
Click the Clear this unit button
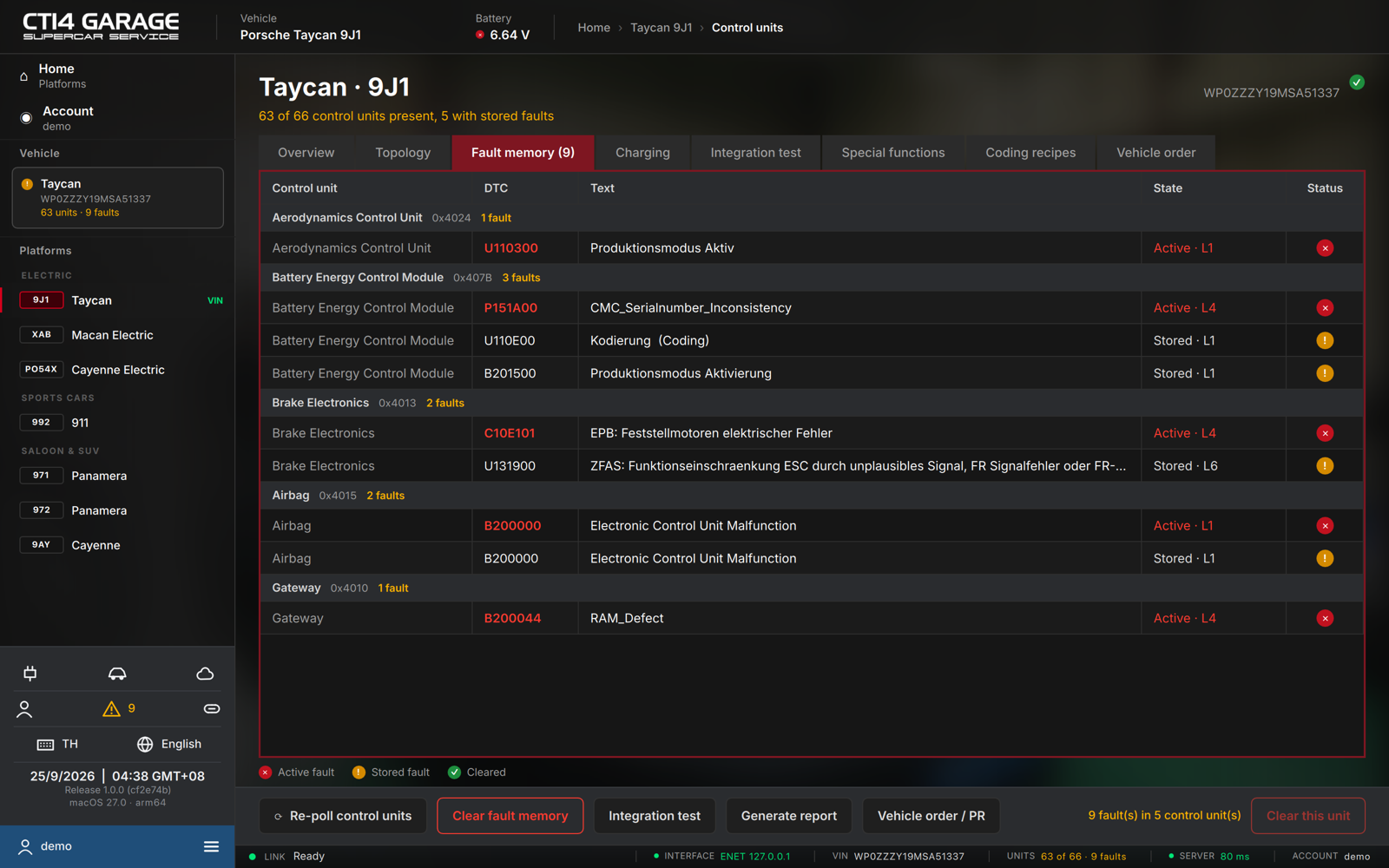pos(1308,816)
